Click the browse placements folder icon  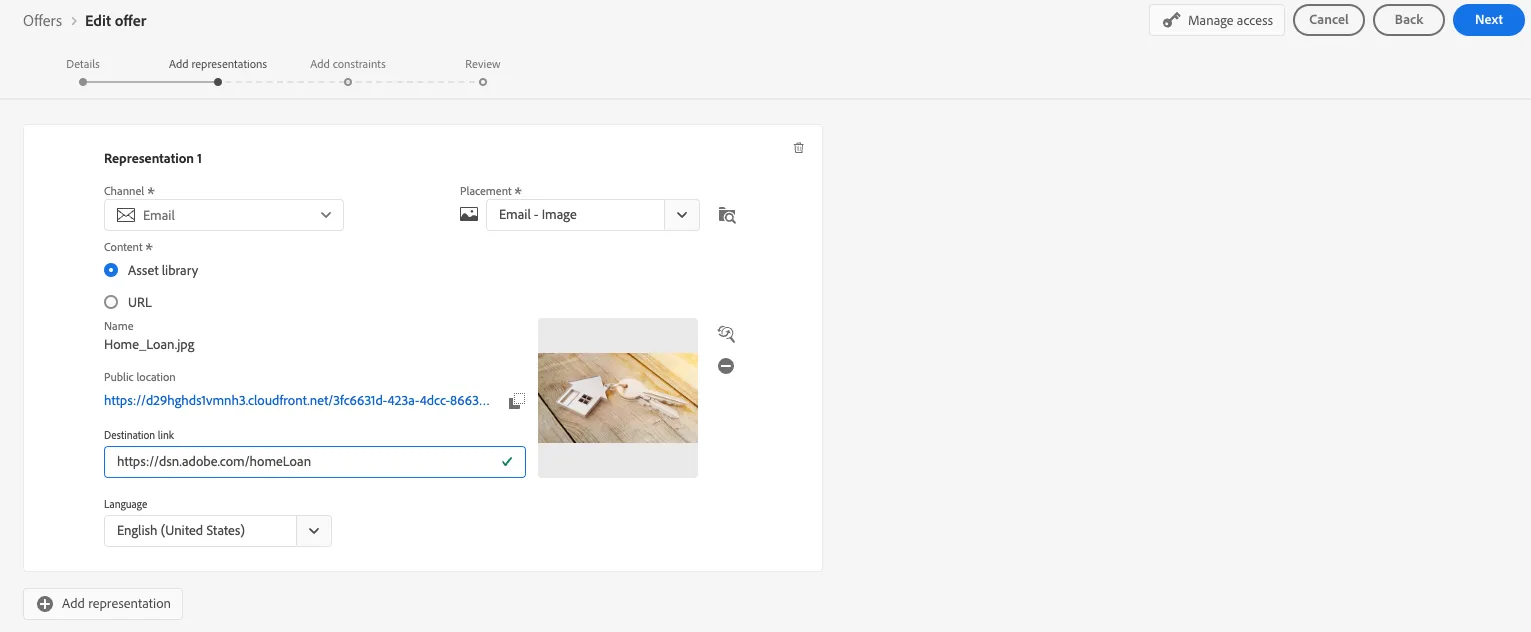pos(727,215)
